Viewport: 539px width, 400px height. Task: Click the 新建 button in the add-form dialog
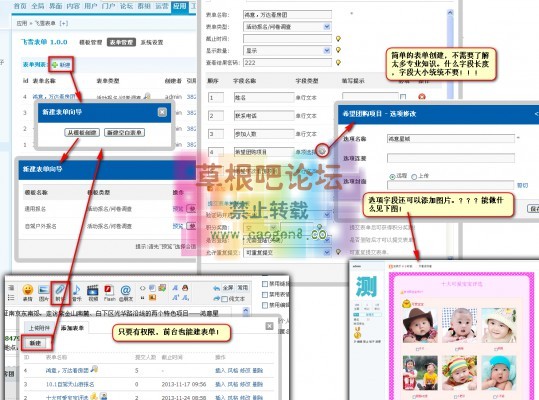(35, 343)
